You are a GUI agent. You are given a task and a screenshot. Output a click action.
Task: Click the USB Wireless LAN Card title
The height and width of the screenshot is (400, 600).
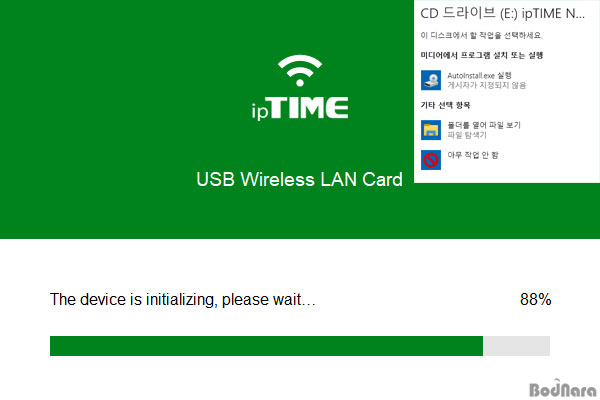click(x=299, y=179)
